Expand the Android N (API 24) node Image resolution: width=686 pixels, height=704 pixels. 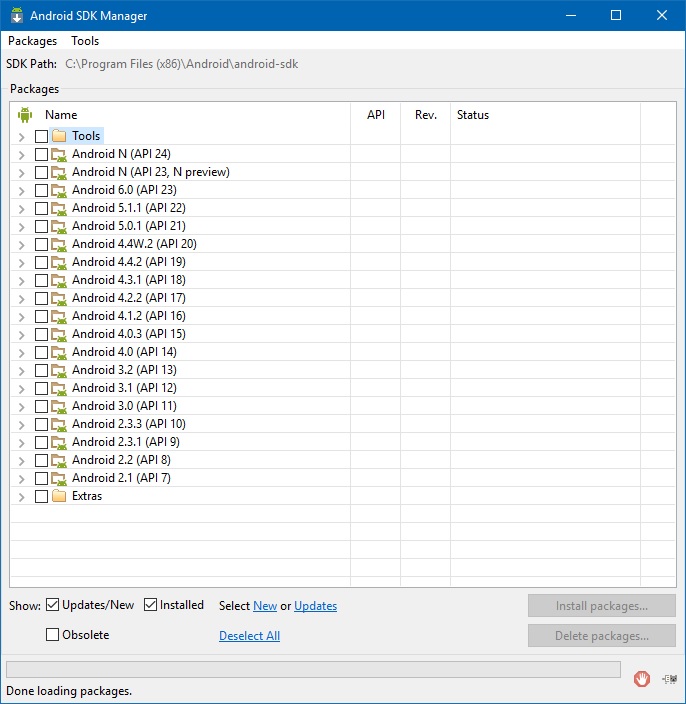pyautogui.click(x=21, y=155)
